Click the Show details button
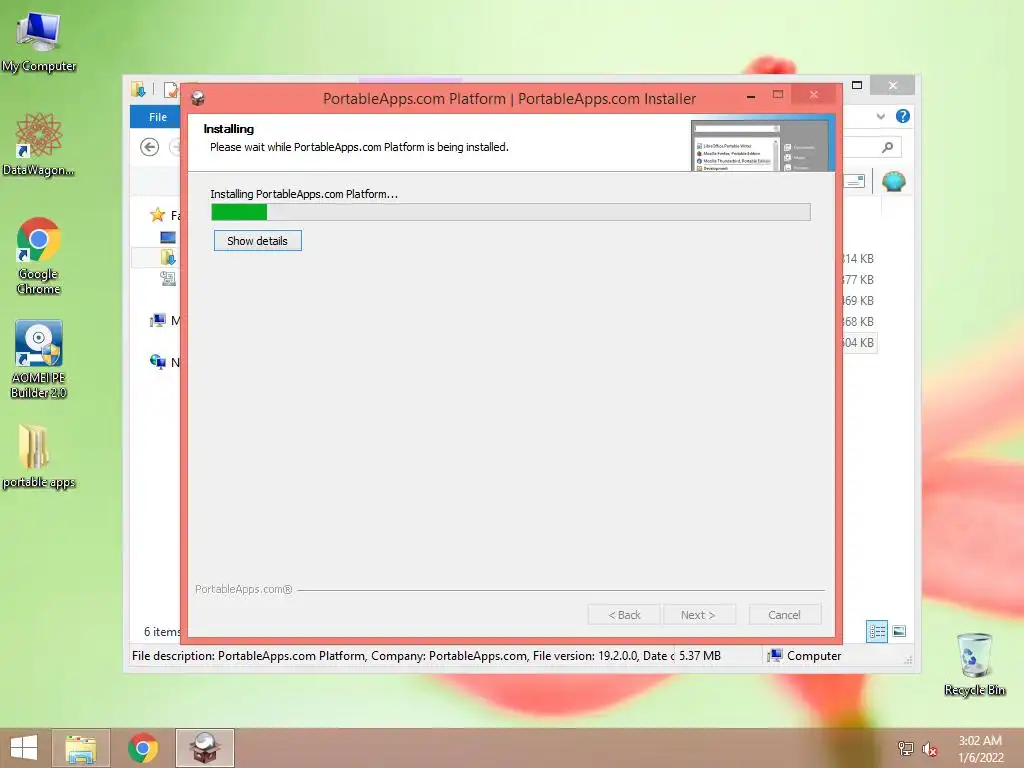 pyautogui.click(x=257, y=240)
